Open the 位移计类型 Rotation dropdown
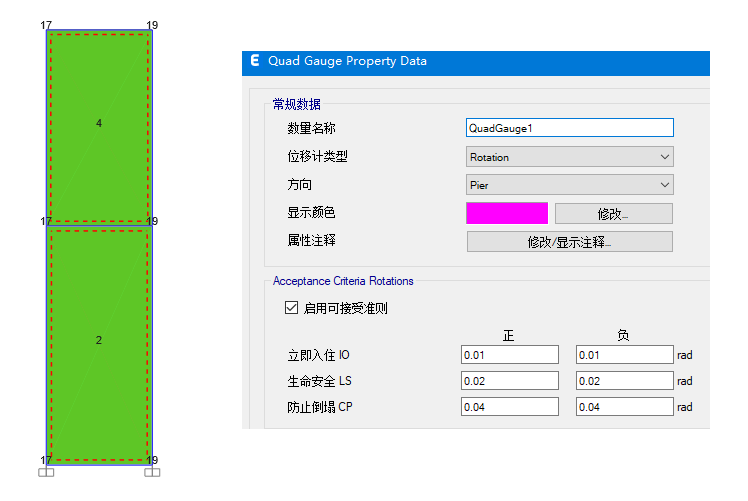Screen dimensions: 748x501 point(570,157)
